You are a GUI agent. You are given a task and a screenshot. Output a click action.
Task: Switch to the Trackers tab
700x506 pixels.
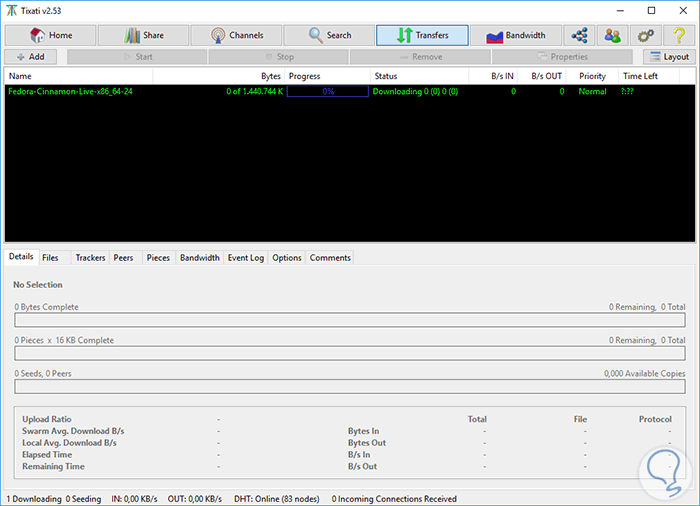pyautogui.click(x=90, y=258)
